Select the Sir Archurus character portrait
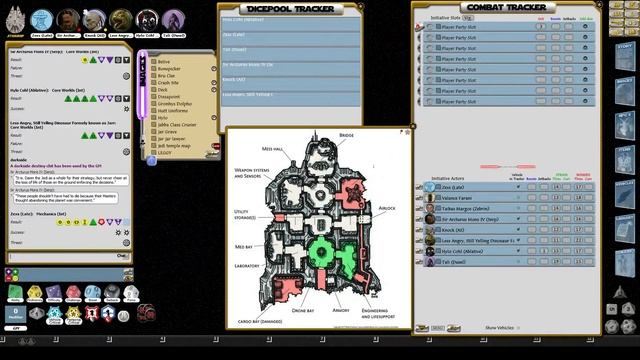The width and height of the screenshot is (640, 360). pos(68,20)
